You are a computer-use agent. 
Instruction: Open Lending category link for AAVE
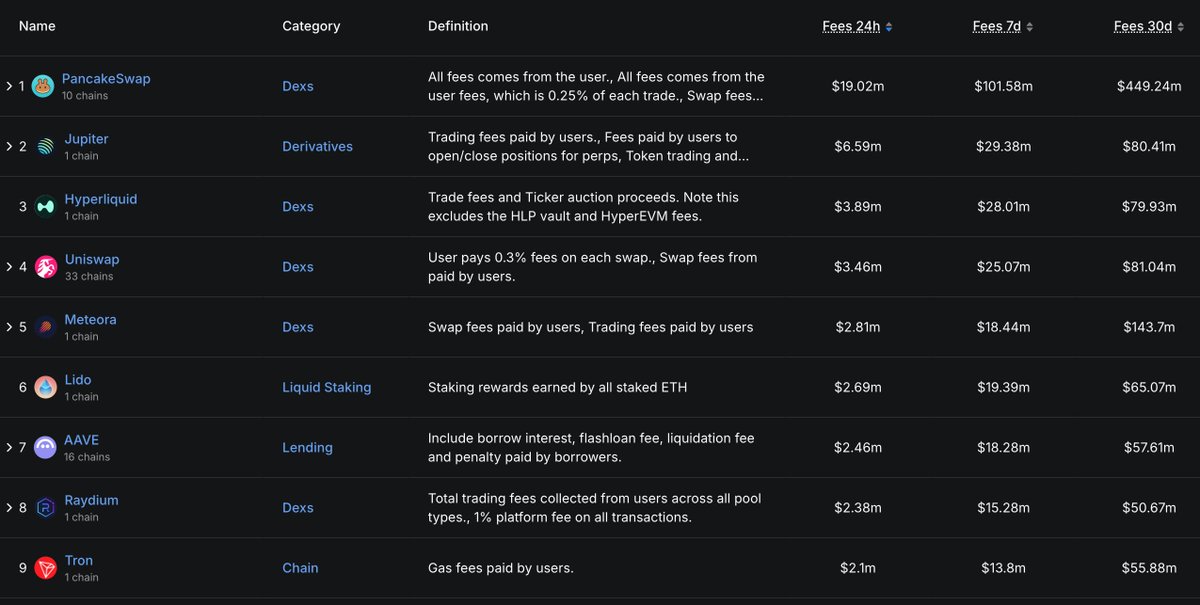(308, 448)
